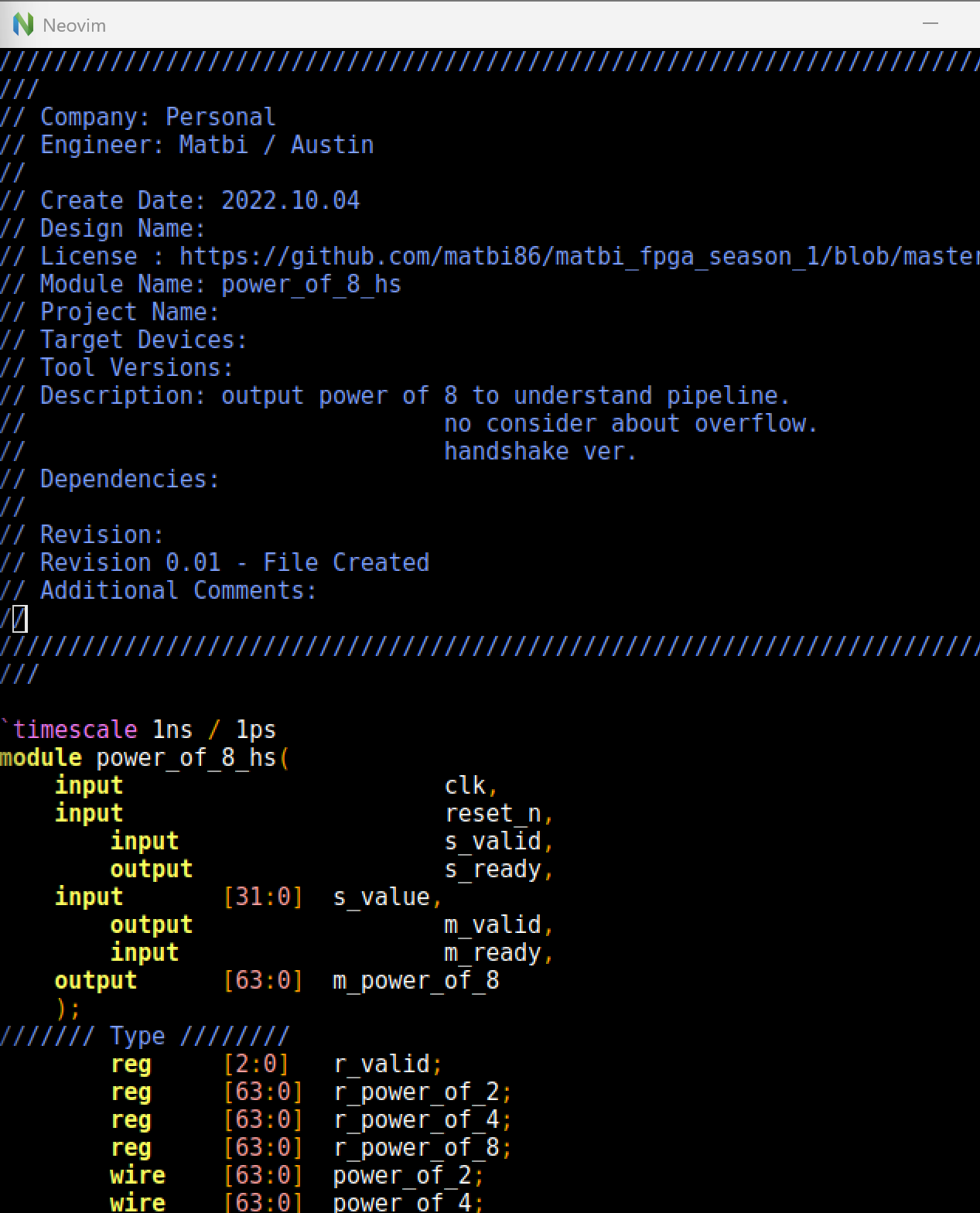Click on the s_valid input port
The image size is (980, 1213).
coord(493,841)
